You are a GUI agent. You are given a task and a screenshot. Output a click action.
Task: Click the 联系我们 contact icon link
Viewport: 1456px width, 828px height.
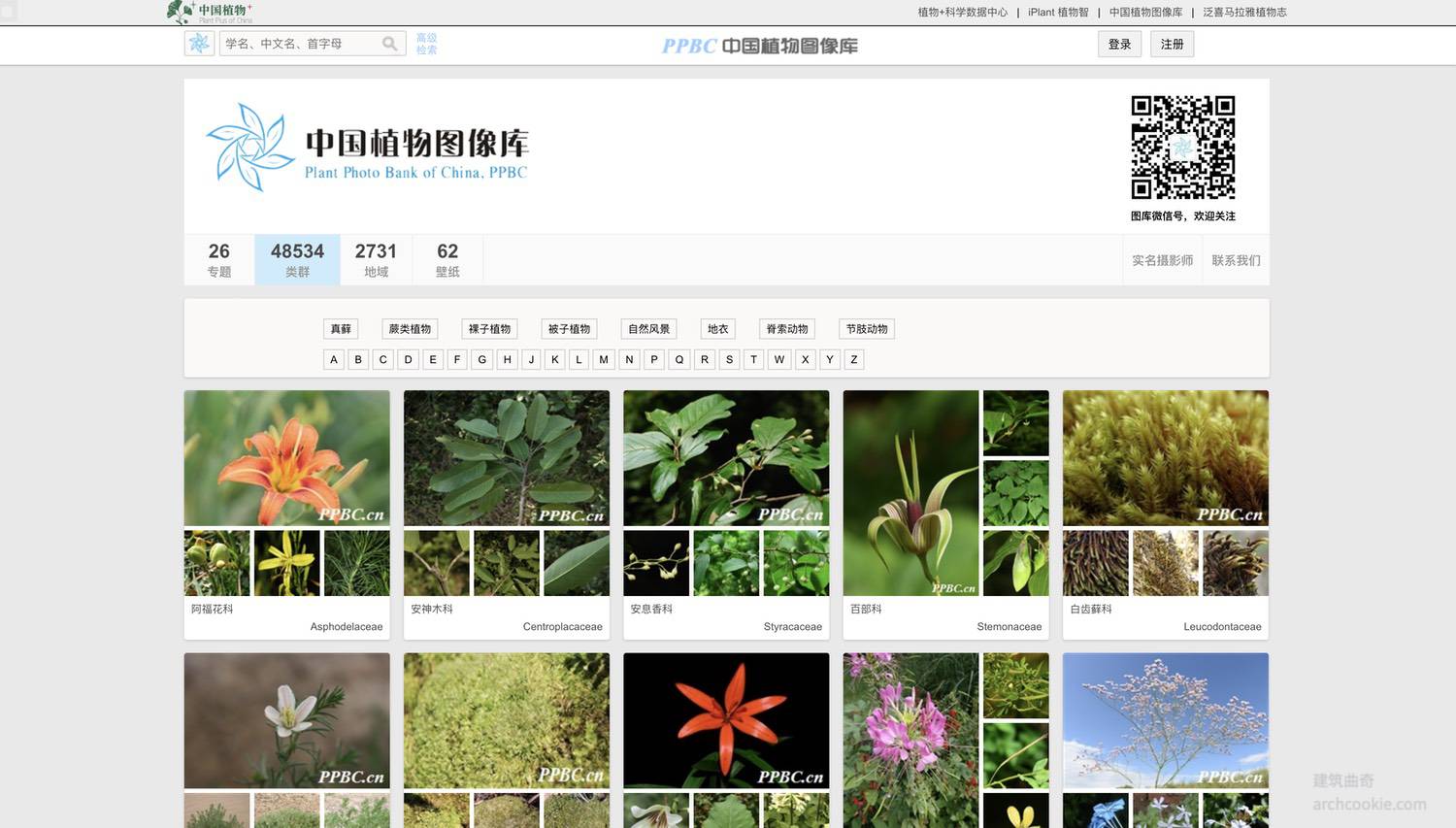click(1235, 260)
